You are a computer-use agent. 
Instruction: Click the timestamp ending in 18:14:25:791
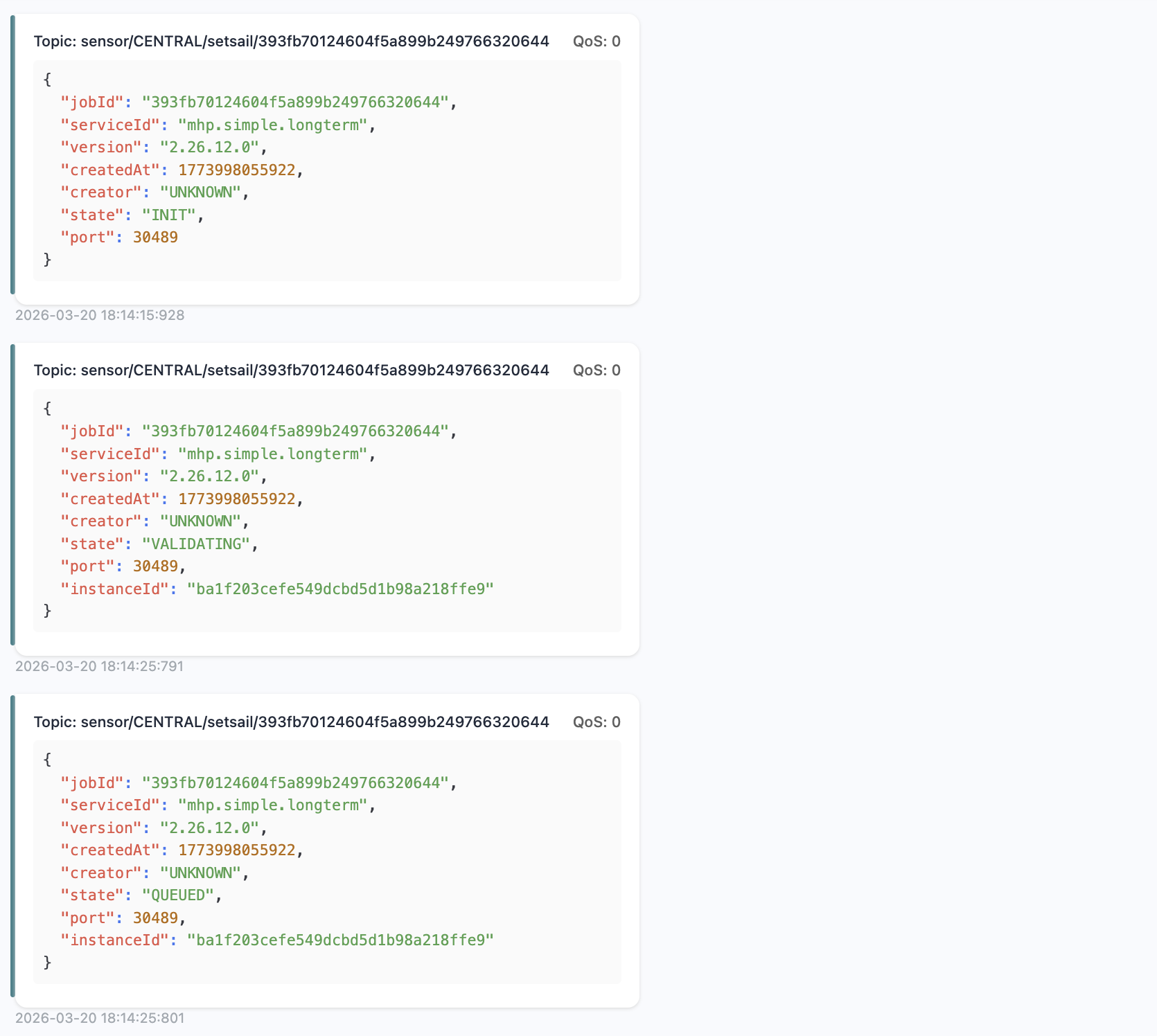point(100,667)
